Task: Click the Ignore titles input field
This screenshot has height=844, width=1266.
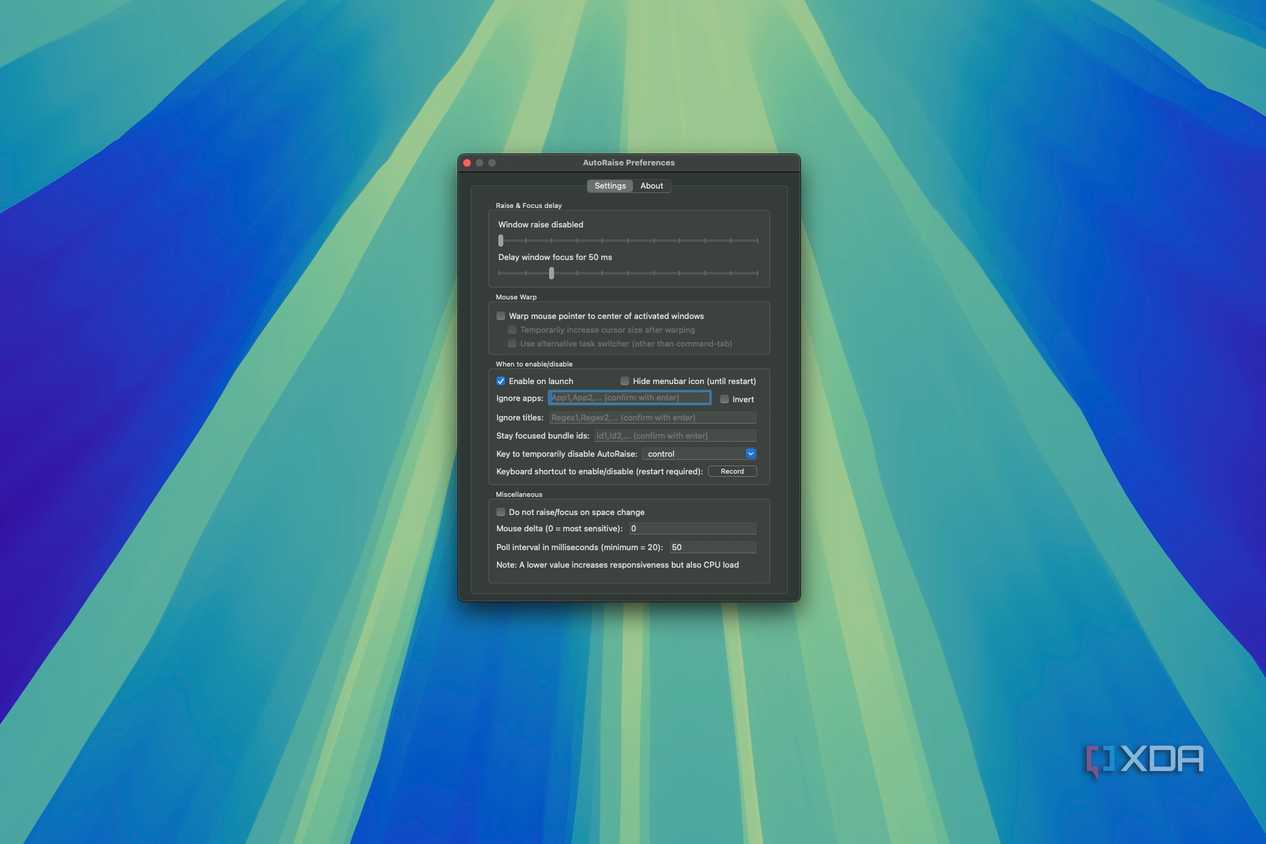Action: pos(652,417)
